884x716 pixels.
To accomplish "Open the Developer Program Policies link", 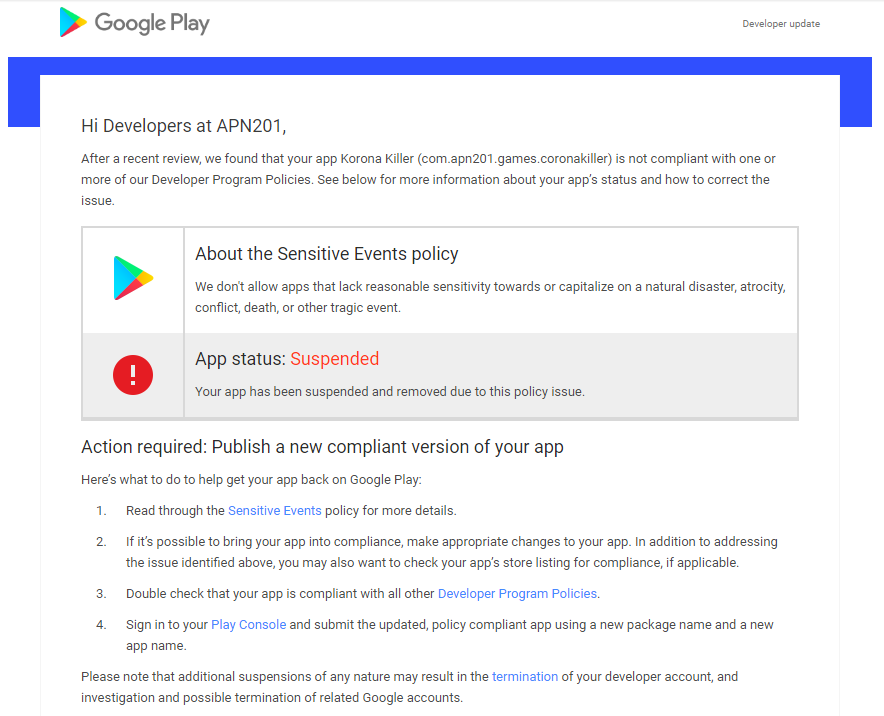I will (x=517, y=593).
